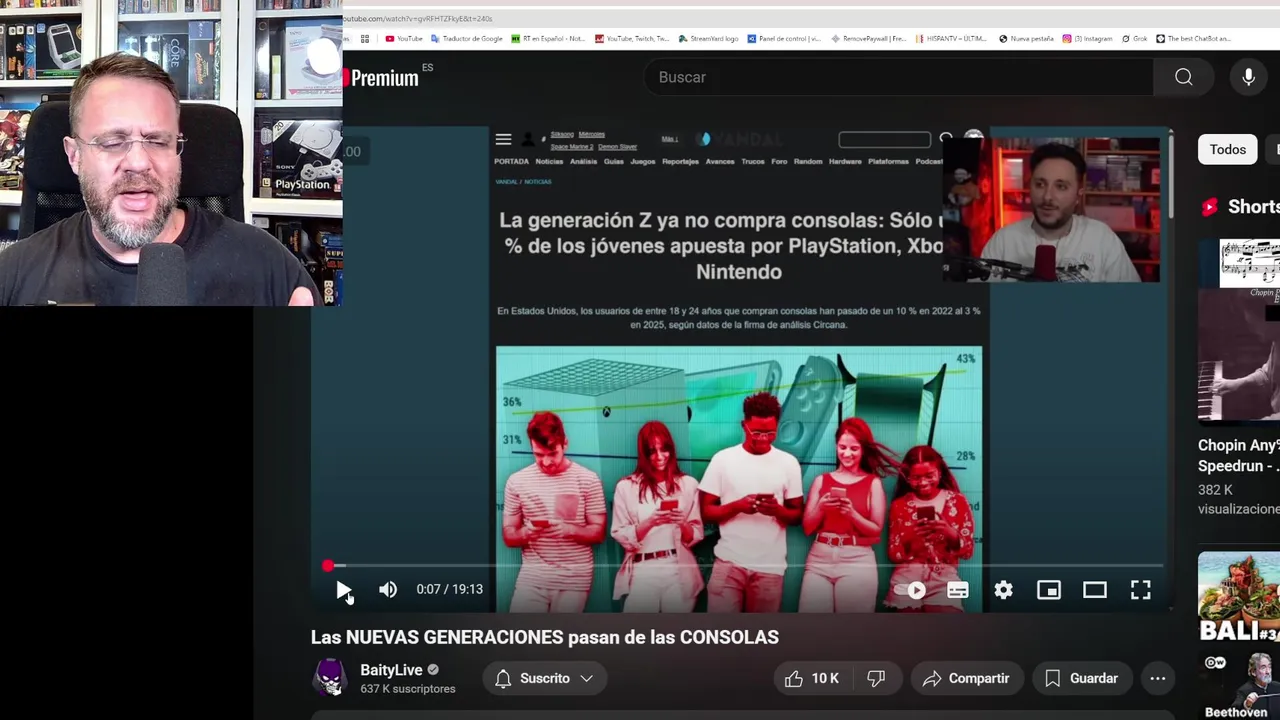The height and width of the screenshot is (720, 1280).
Task: Switch to the miniplayer
Action: click(1049, 590)
